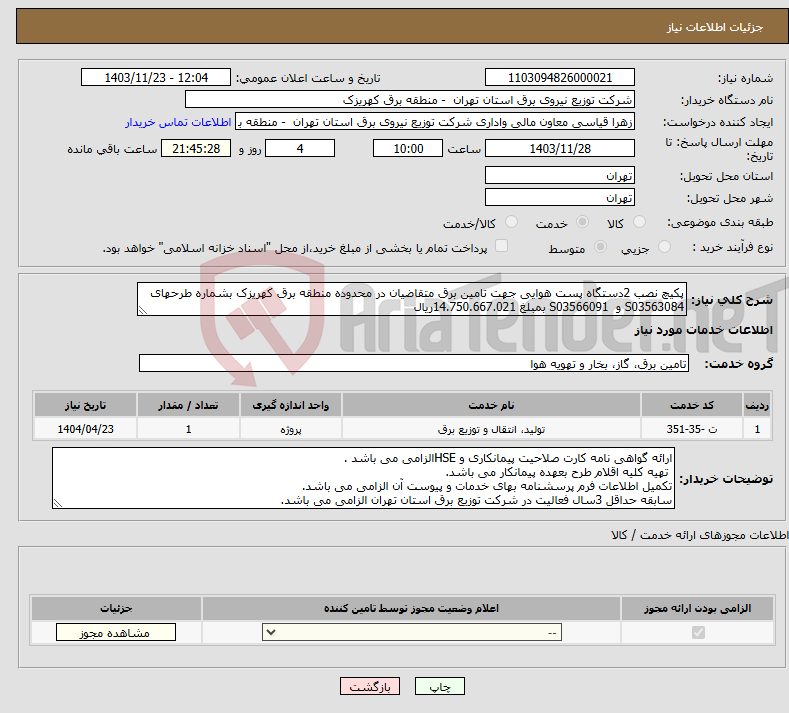Click the الزامی بودن ارائه مجوز header
The image size is (789, 713).
(x=697, y=608)
